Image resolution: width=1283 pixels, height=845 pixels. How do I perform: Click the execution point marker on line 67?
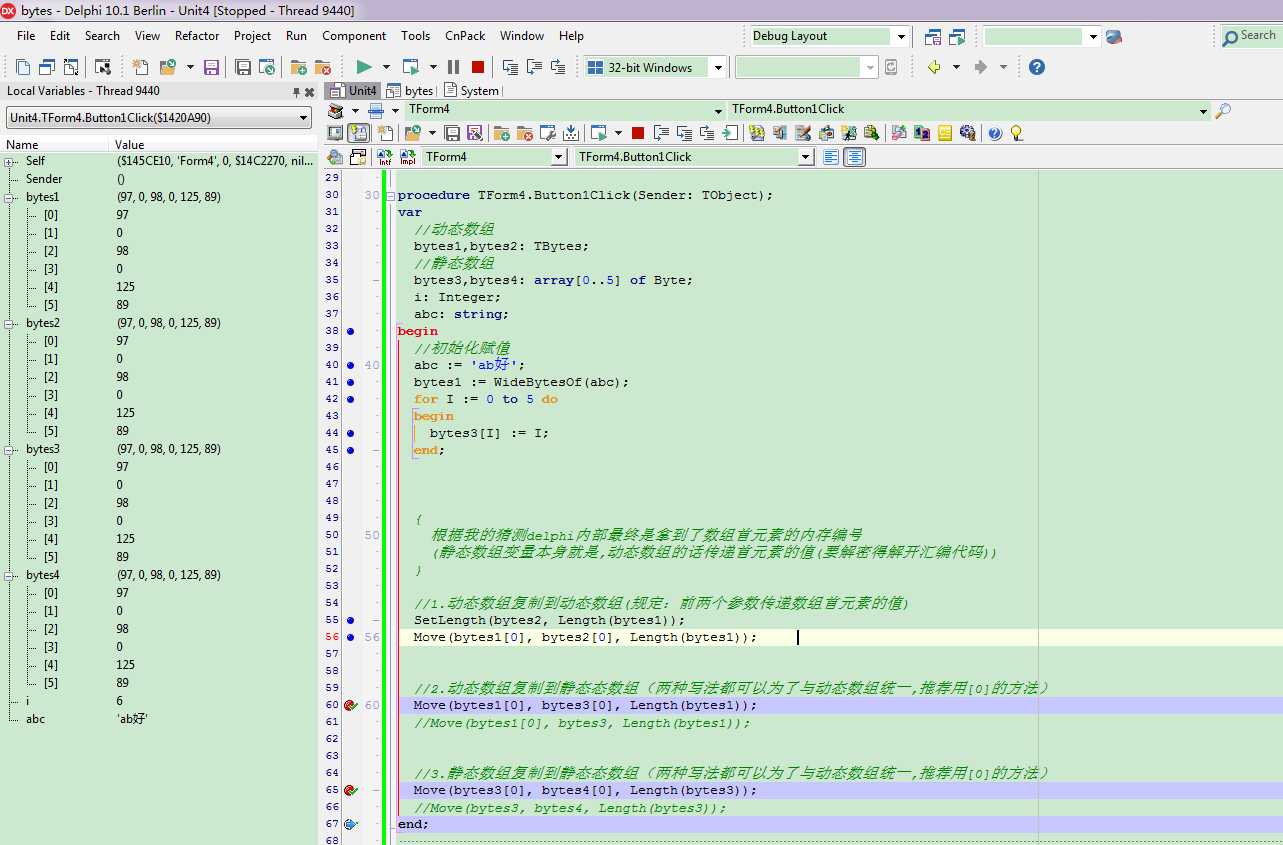click(350, 824)
